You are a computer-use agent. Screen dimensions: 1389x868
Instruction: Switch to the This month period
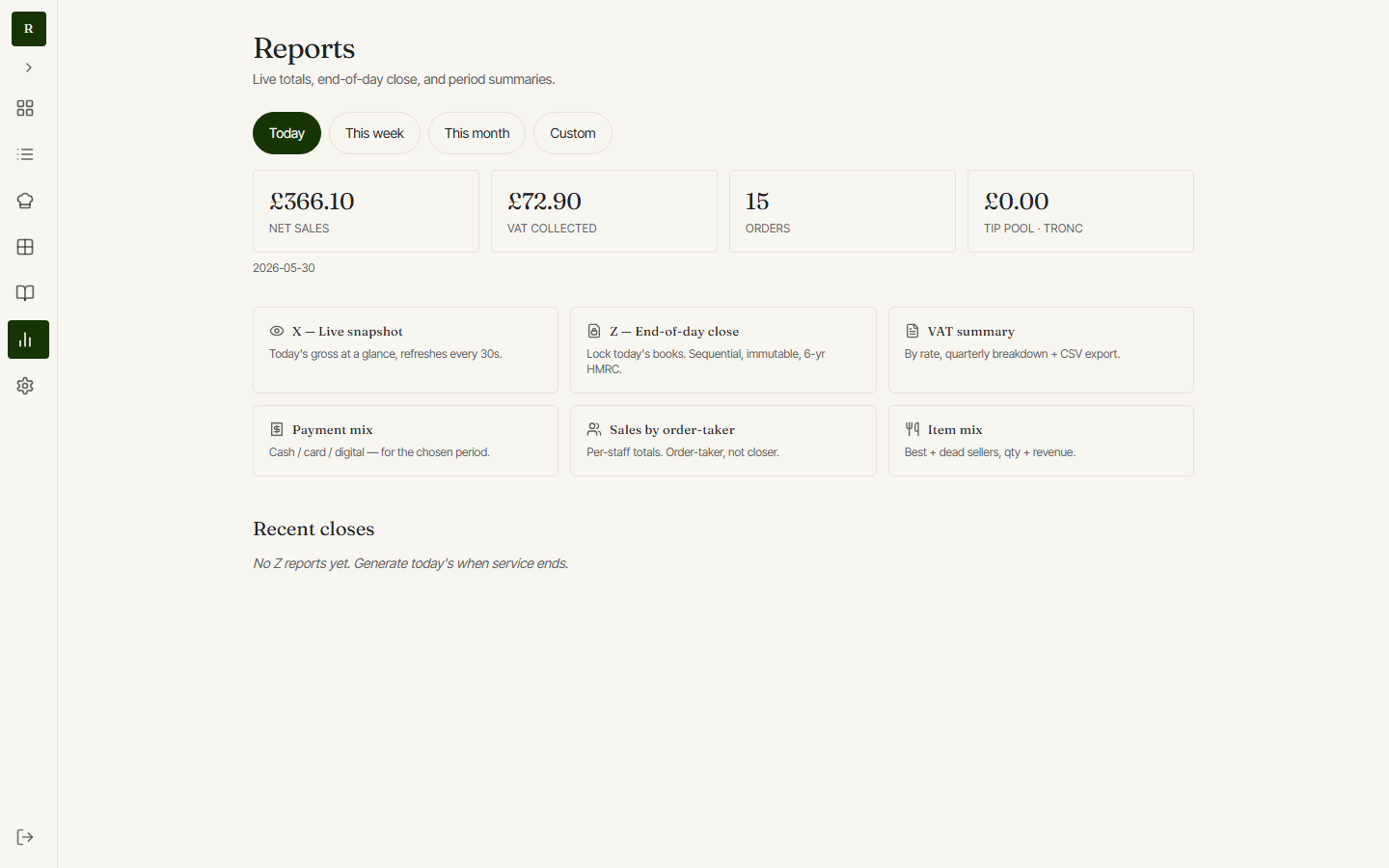(x=477, y=133)
